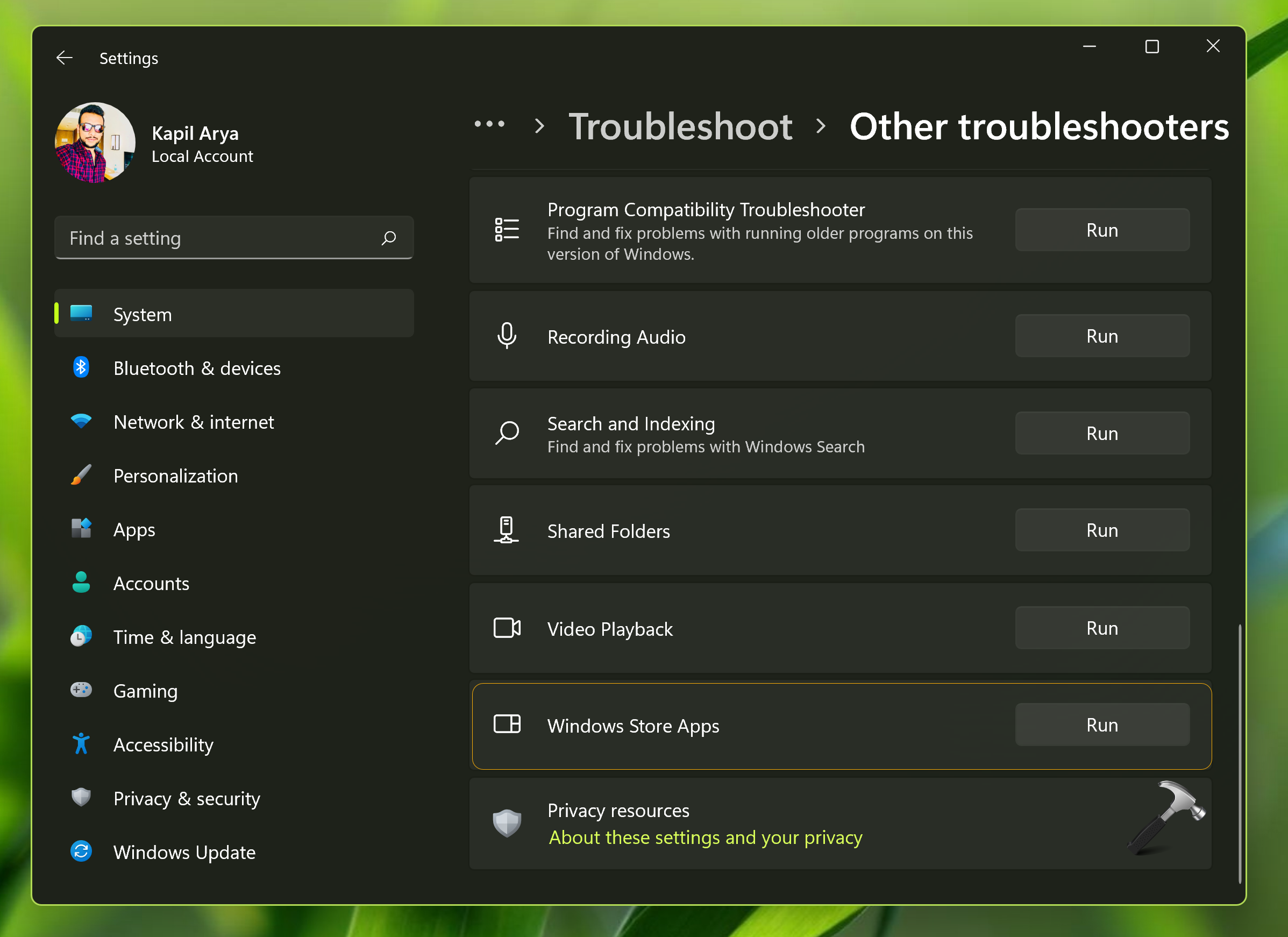1288x937 pixels.
Task: Go to Troubleshoot breadcrumb page
Action: pos(680,126)
